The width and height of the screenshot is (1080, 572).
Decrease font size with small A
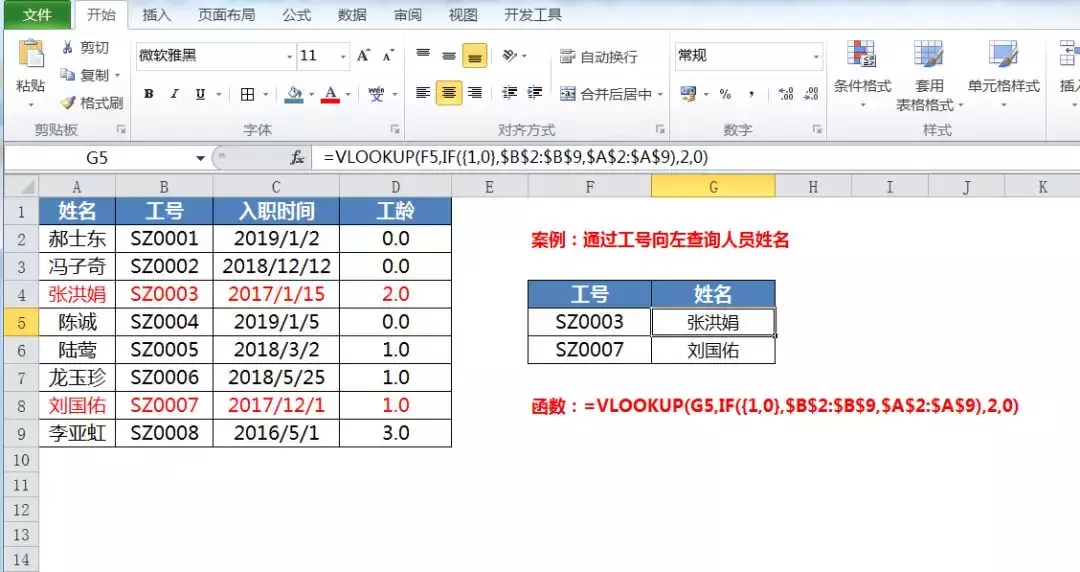pos(388,56)
